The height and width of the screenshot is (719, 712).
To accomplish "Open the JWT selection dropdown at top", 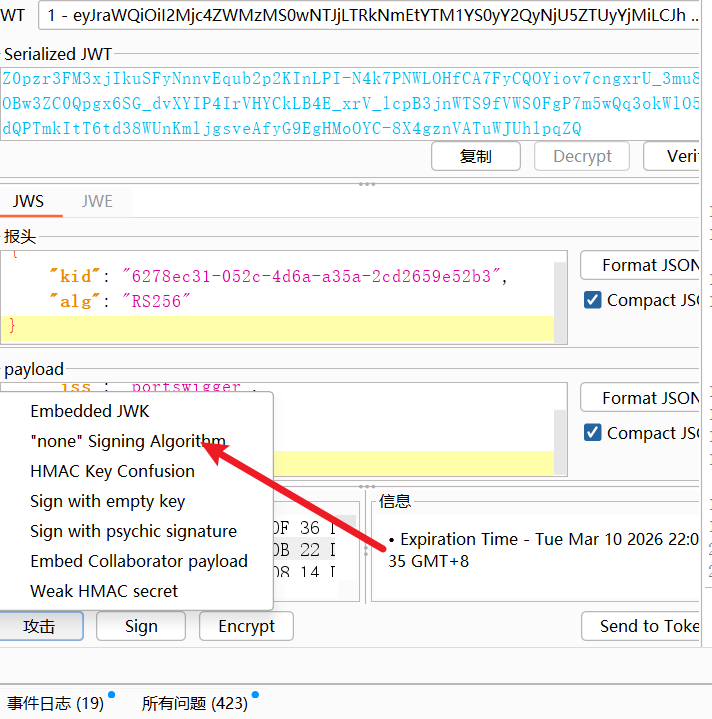I will click(x=370, y=16).
